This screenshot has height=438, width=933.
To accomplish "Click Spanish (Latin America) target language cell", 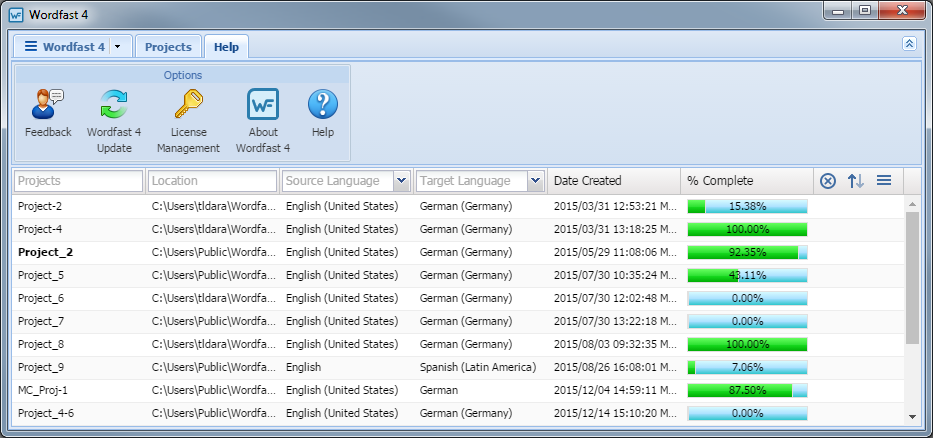I will click(478, 367).
